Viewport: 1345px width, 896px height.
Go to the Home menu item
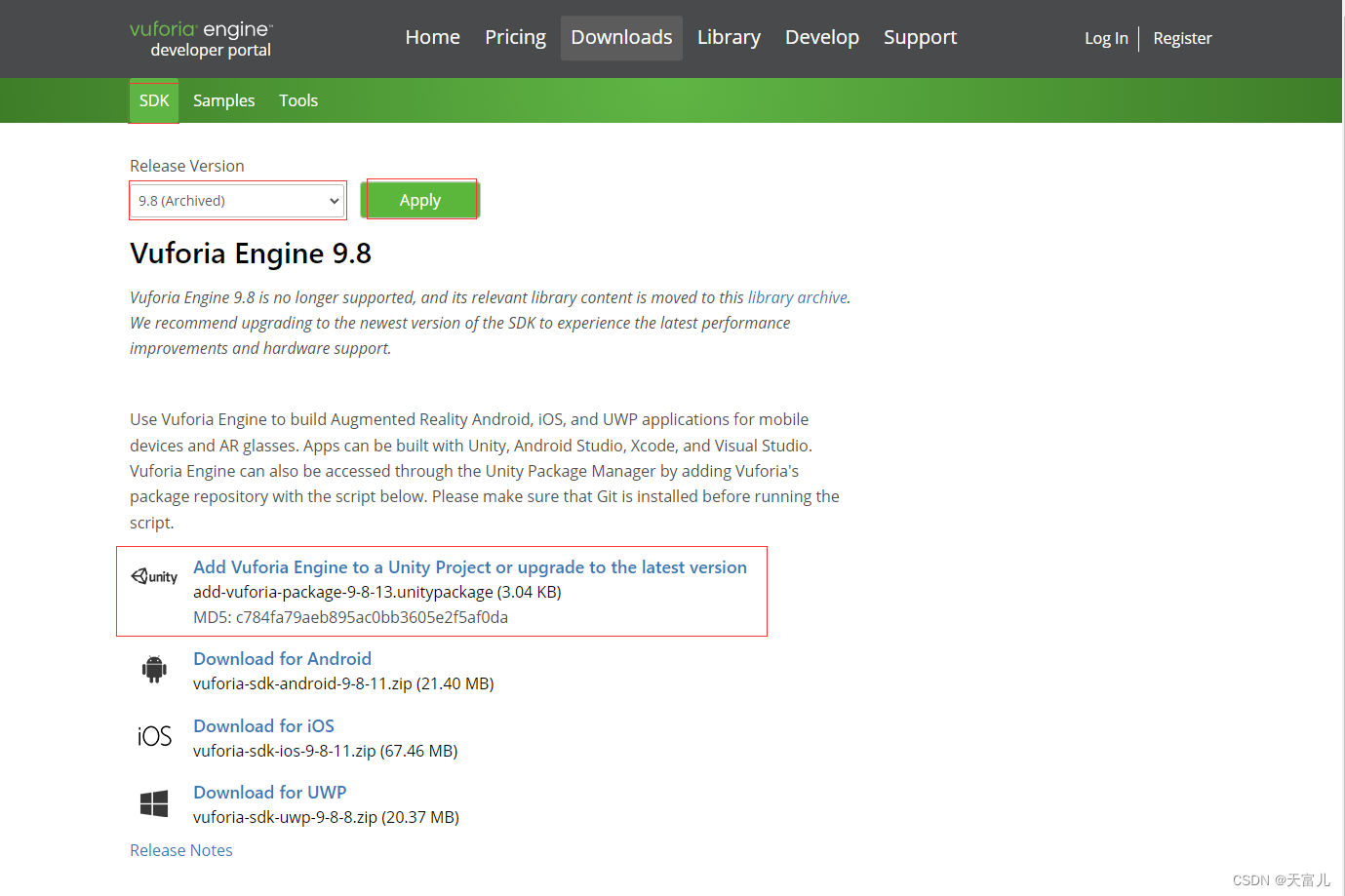[433, 37]
